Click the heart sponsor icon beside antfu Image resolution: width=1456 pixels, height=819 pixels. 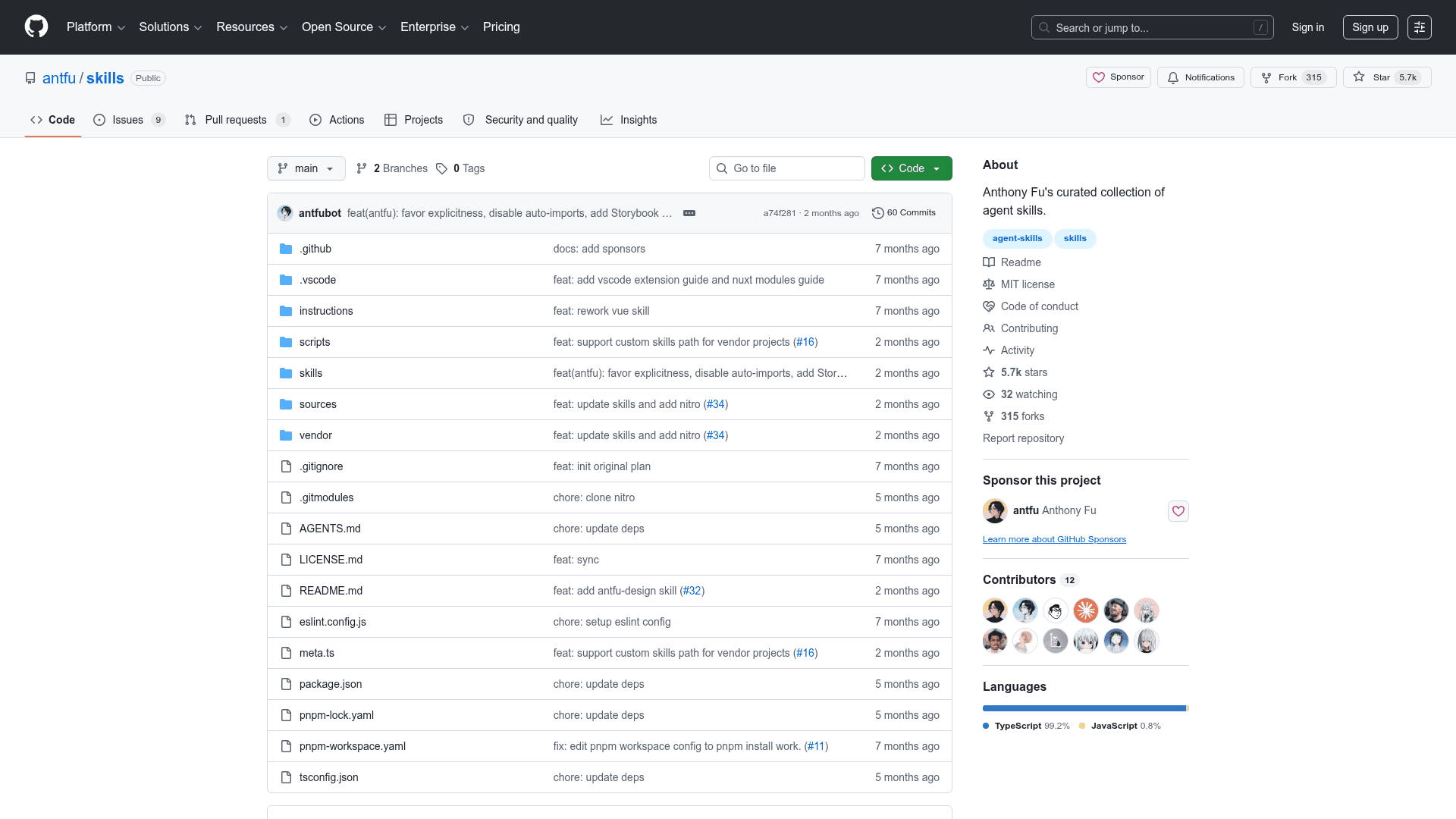coord(1178,511)
